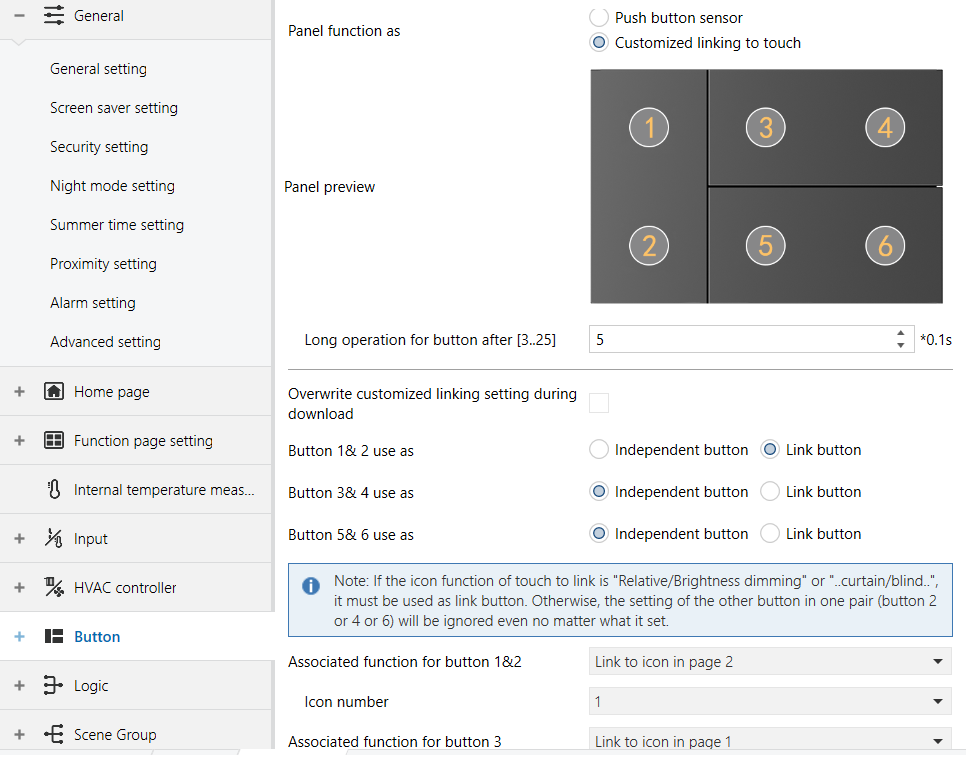Screen dimensions: 966x760
Task: Click the Home page house icon
Action: [x=54, y=391]
